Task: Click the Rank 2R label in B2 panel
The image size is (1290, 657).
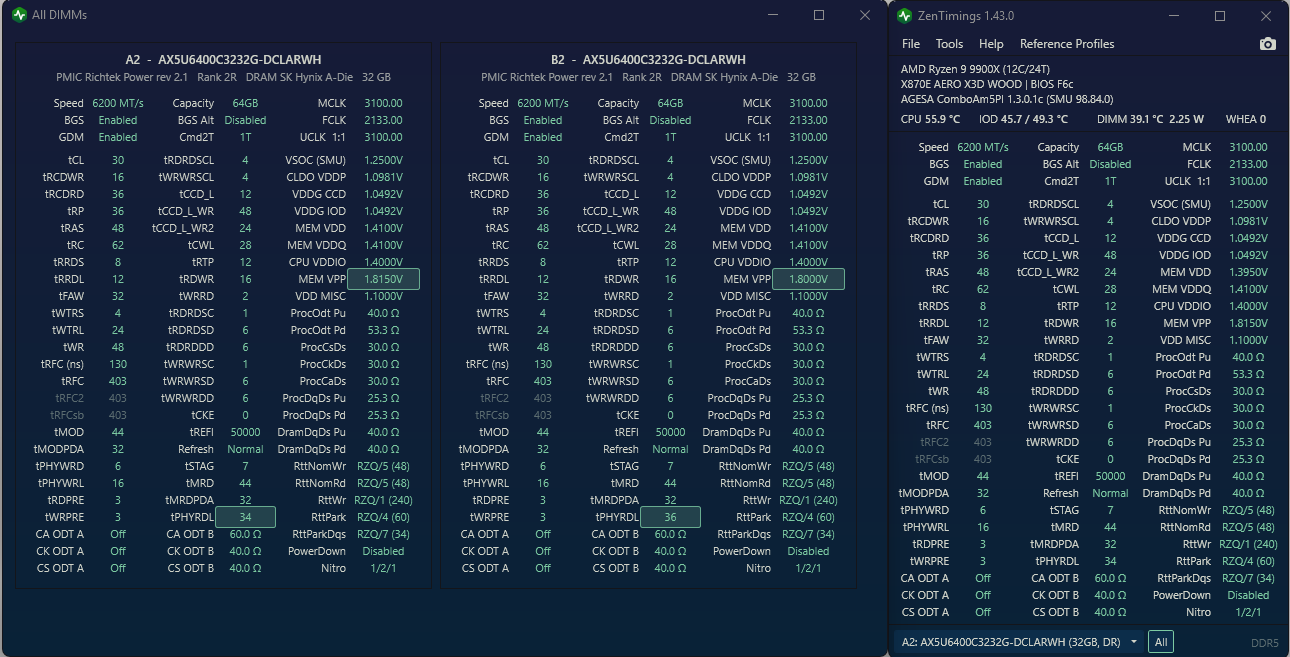Action: 642,77
